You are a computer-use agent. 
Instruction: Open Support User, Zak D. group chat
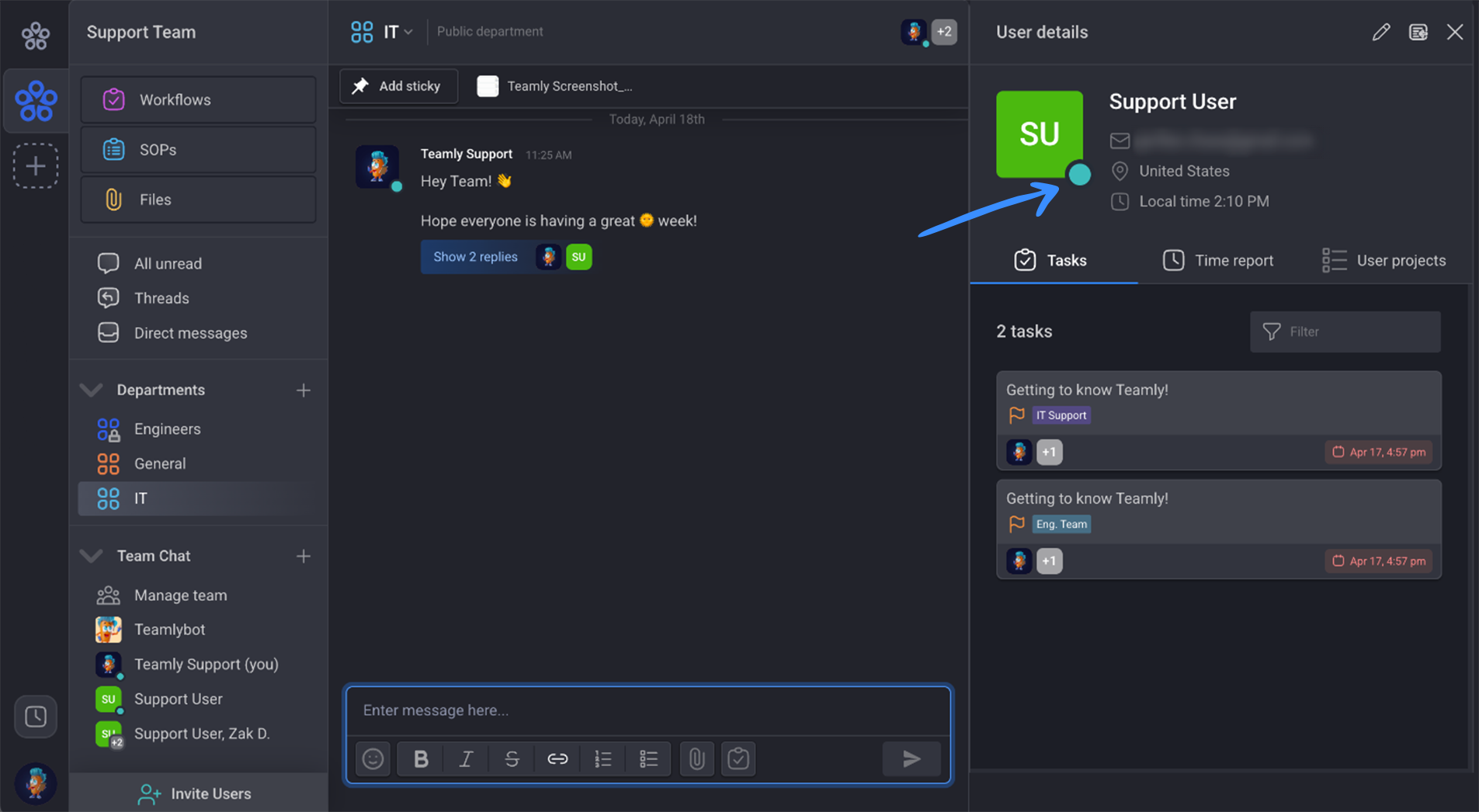(x=201, y=734)
